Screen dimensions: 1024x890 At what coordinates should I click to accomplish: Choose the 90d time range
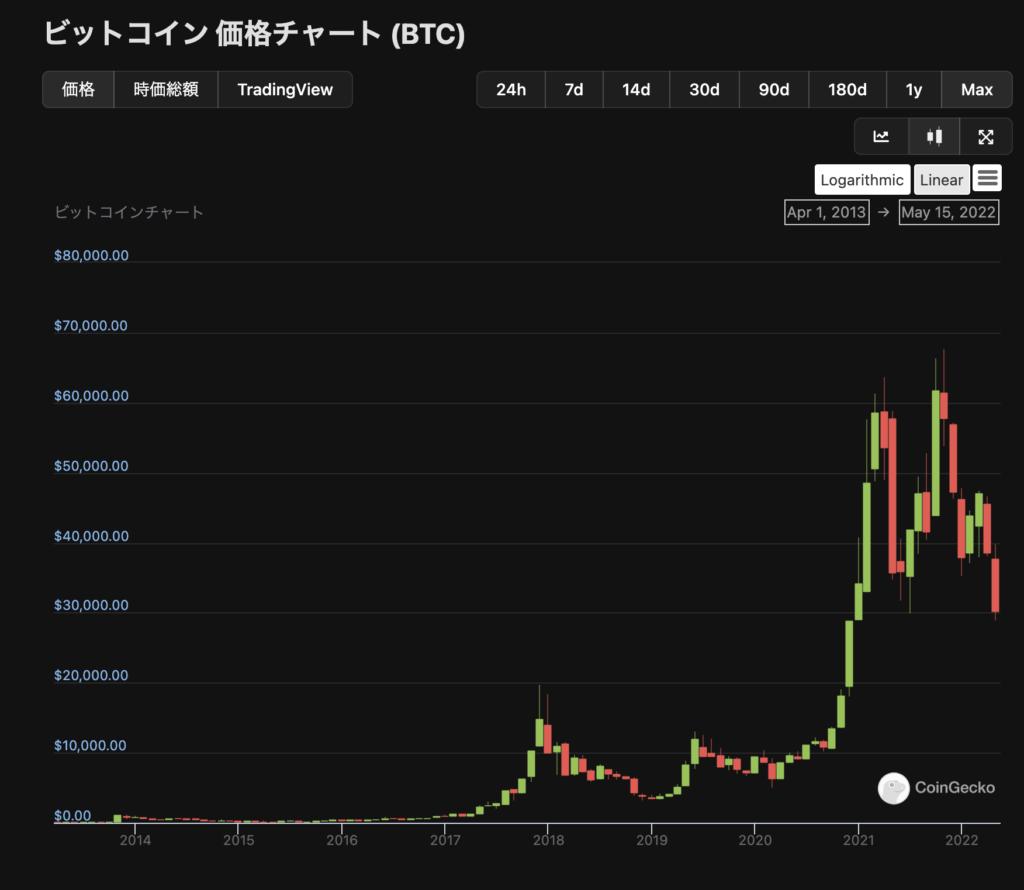pyautogui.click(x=774, y=89)
